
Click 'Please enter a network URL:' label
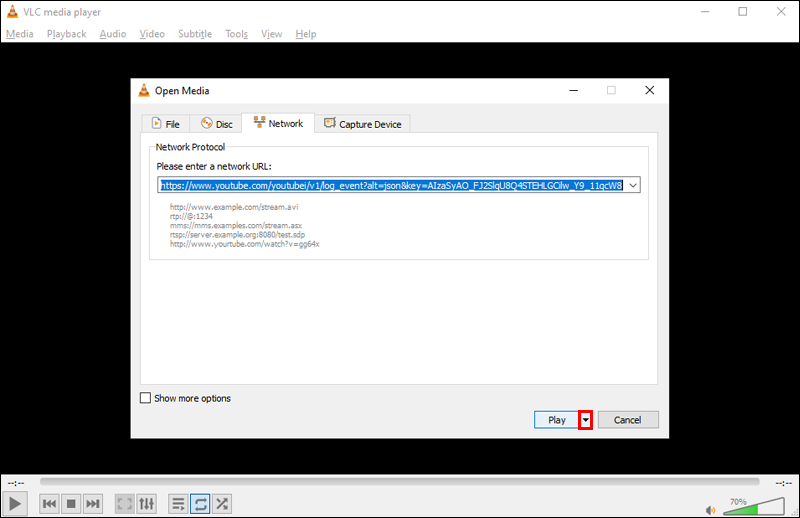point(214,166)
